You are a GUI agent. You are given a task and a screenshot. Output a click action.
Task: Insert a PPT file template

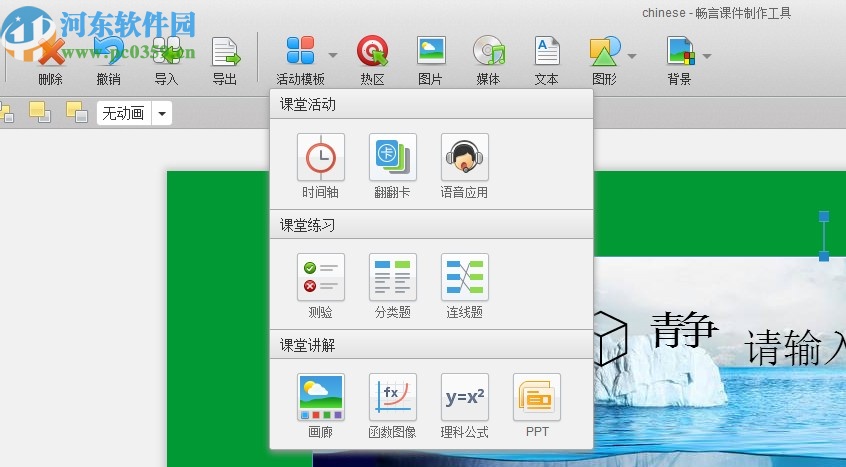537,397
